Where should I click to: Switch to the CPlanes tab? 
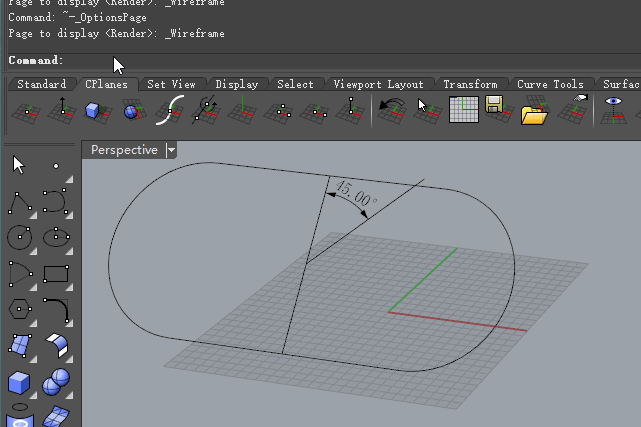pyautogui.click(x=106, y=84)
